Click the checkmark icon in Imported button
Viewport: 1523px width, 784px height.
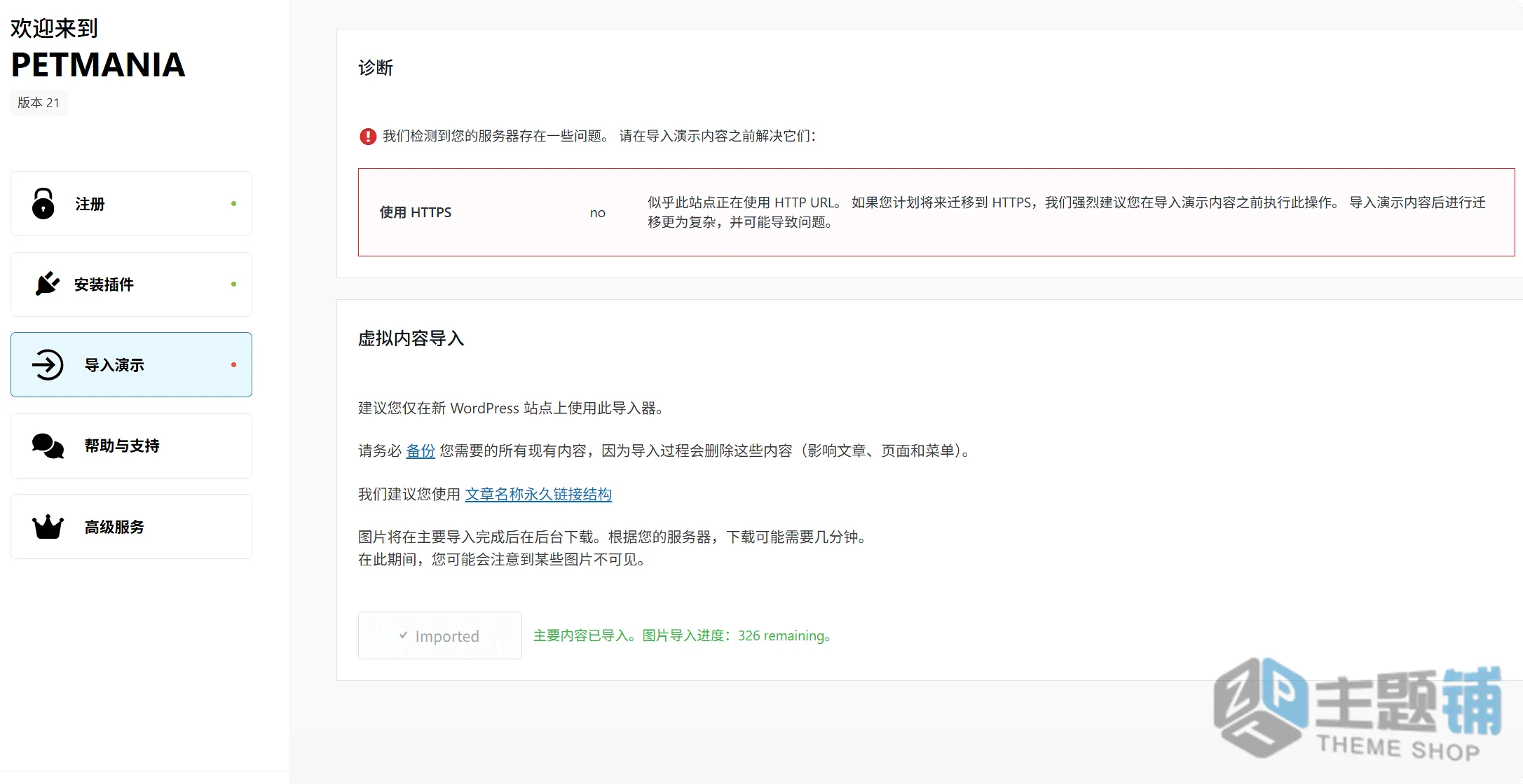coord(403,635)
